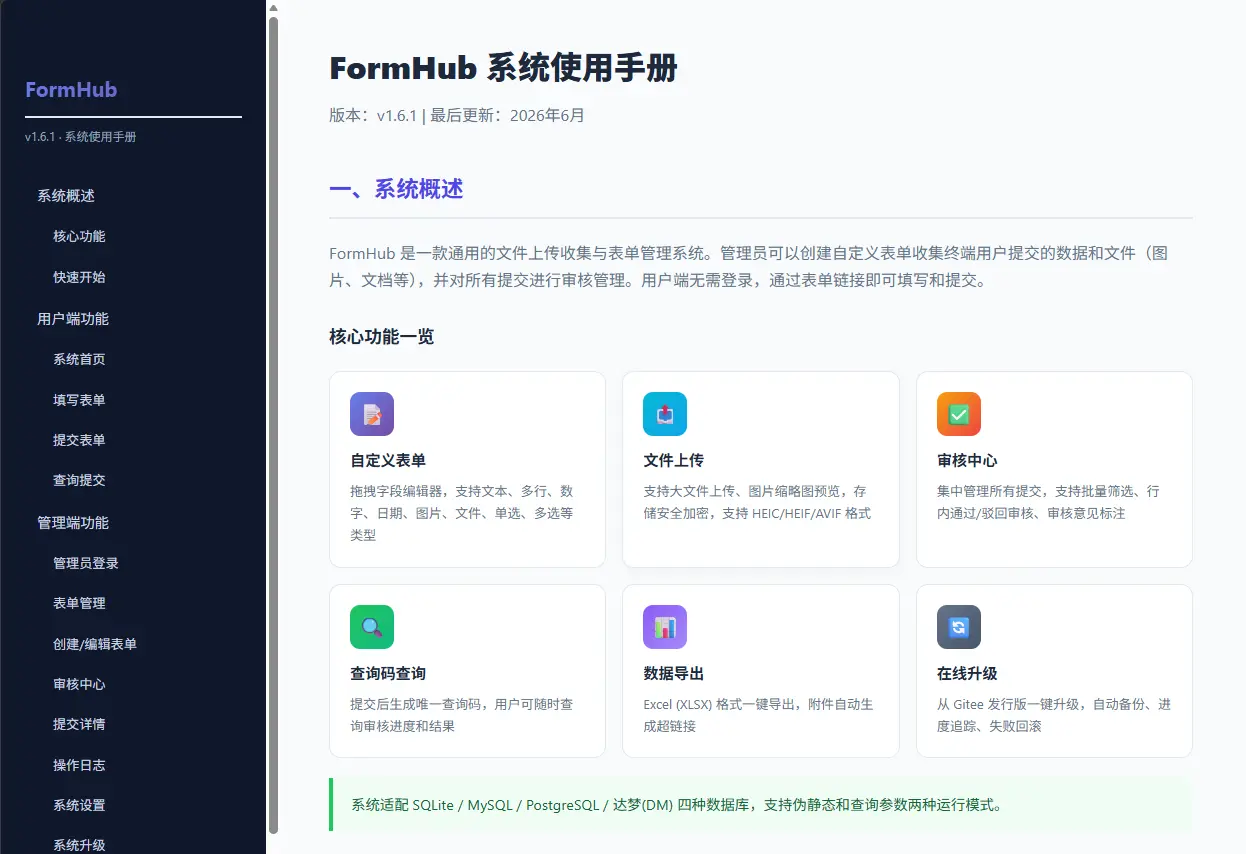This screenshot has width=1246, height=854.
Task: Click the Excel (XLSX) export description
Action: tap(758, 715)
